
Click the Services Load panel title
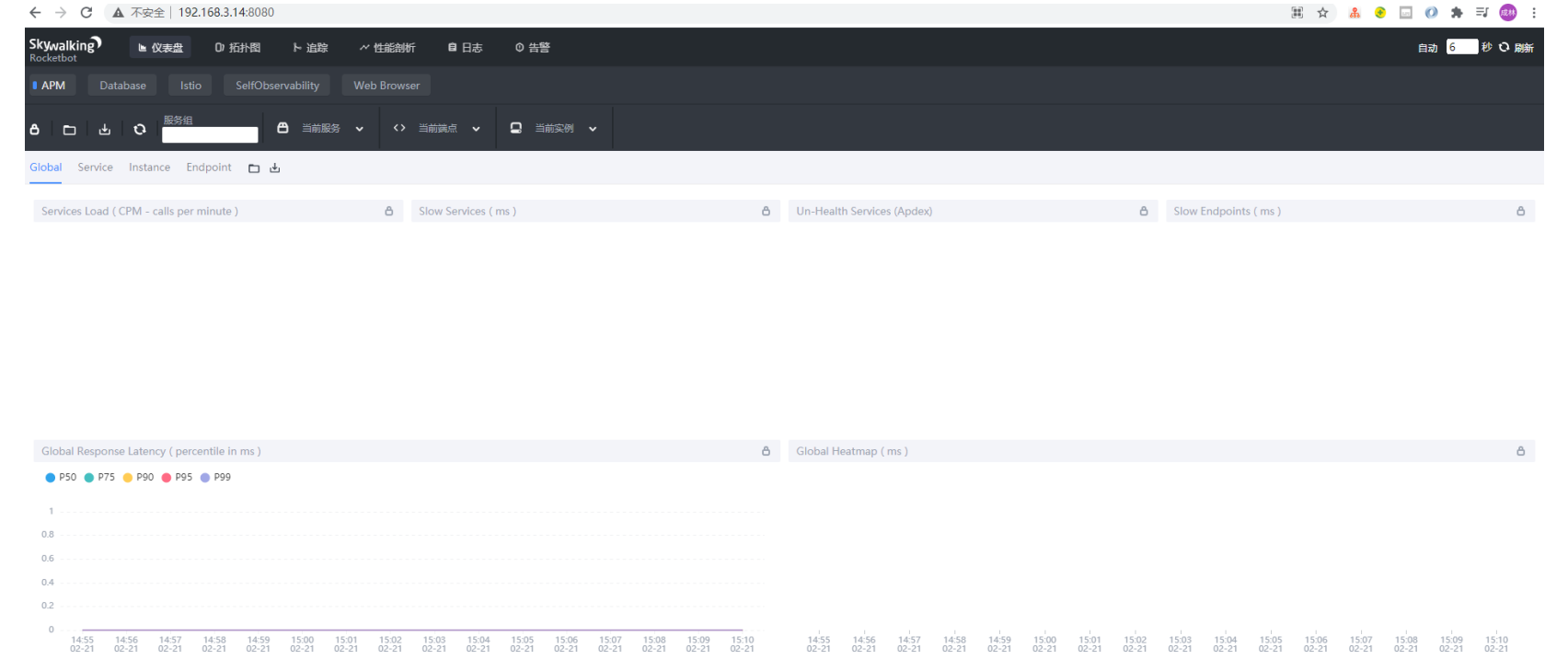[140, 212]
